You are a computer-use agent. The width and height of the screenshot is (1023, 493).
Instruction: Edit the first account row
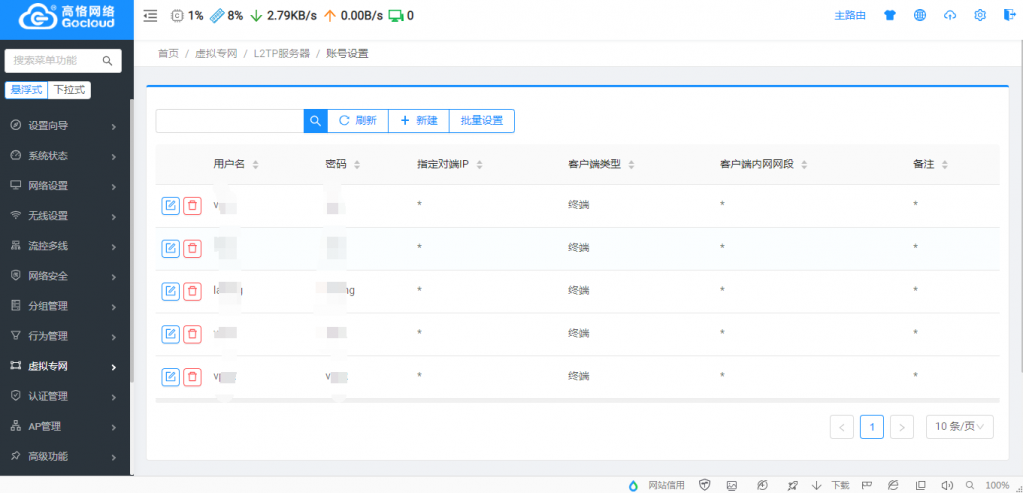(170, 206)
